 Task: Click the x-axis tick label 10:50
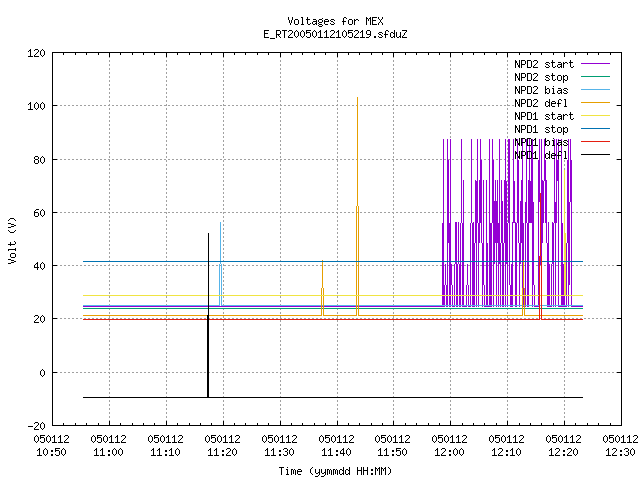point(51,452)
